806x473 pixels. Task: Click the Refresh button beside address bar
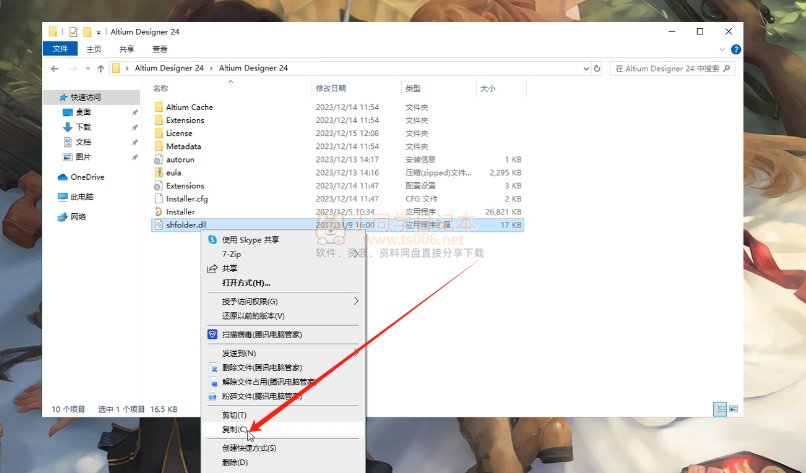pos(597,68)
